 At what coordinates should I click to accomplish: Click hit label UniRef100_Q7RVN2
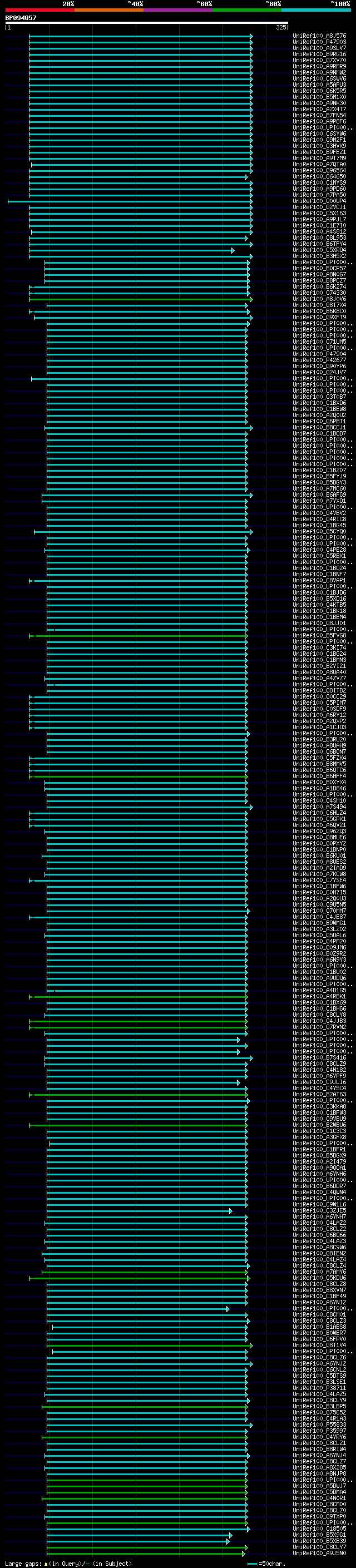319,1027
